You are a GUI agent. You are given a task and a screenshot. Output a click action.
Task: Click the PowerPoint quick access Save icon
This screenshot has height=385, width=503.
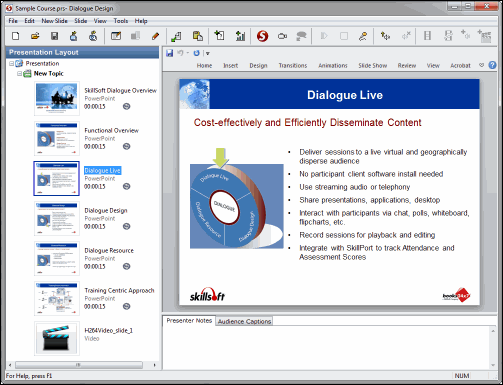170,53
